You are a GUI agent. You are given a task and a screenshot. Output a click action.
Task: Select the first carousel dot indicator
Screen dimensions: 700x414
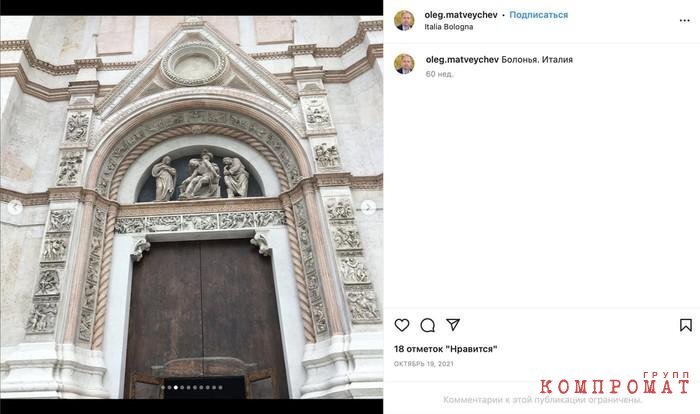click(163, 388)
